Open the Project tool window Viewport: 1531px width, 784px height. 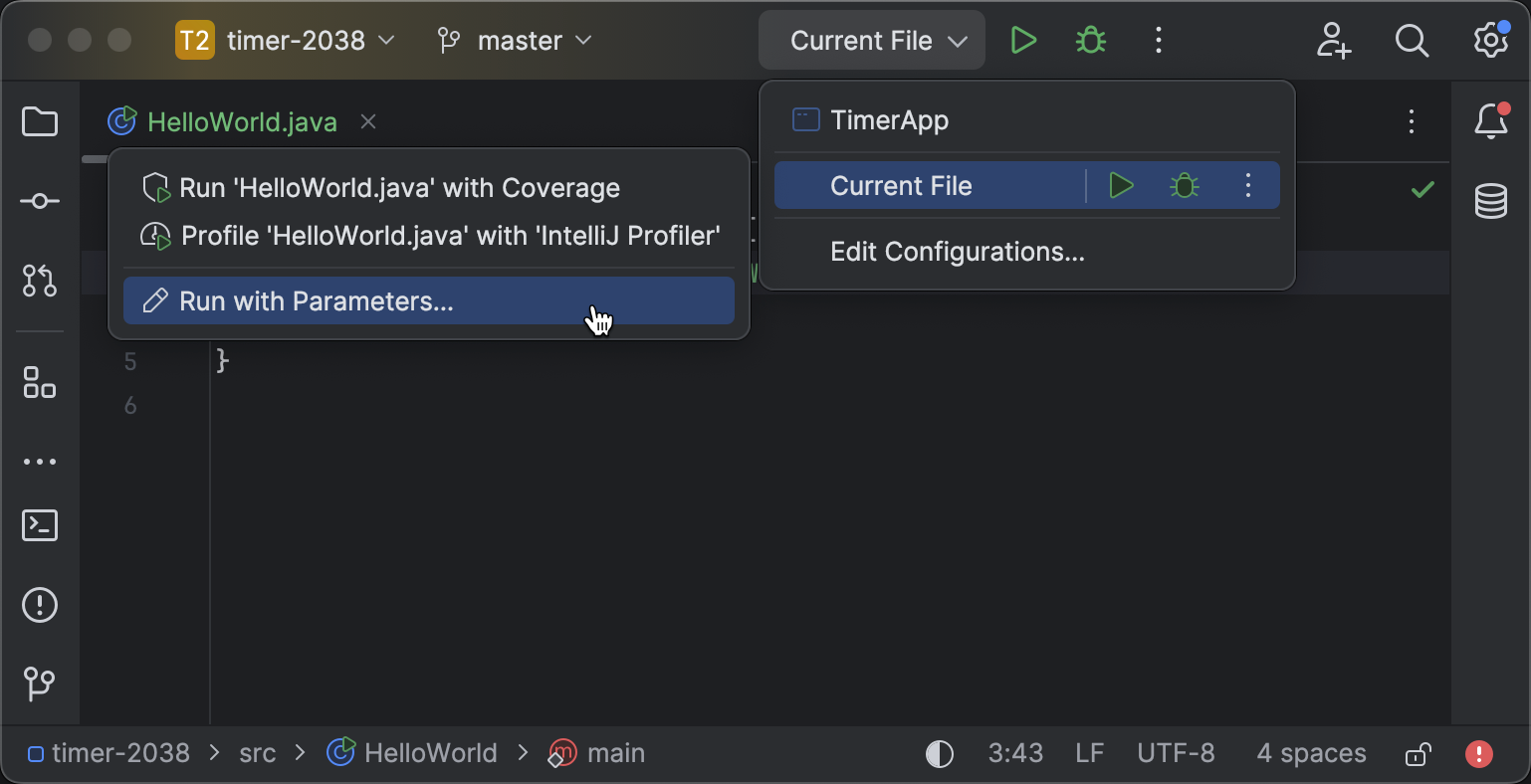point(39,121)
